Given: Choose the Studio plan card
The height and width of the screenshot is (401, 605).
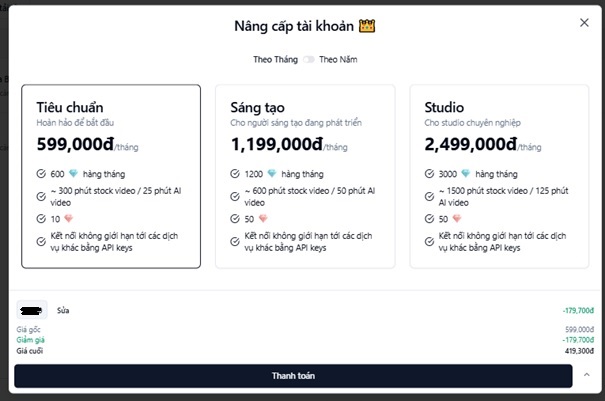Looking at the screenshot, I should [x=498, y=176].
